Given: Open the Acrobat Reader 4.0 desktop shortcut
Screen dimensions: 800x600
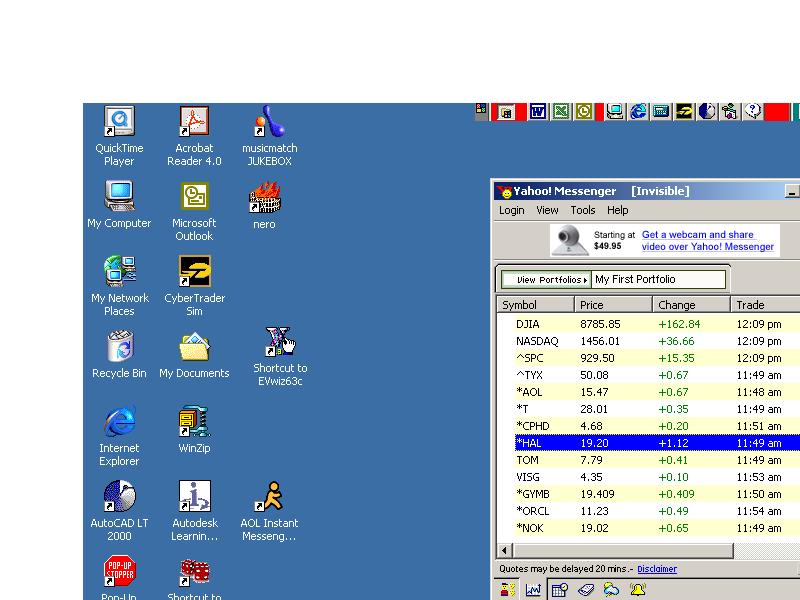Looking at the screenshot, I should click(x=194, y=135).
